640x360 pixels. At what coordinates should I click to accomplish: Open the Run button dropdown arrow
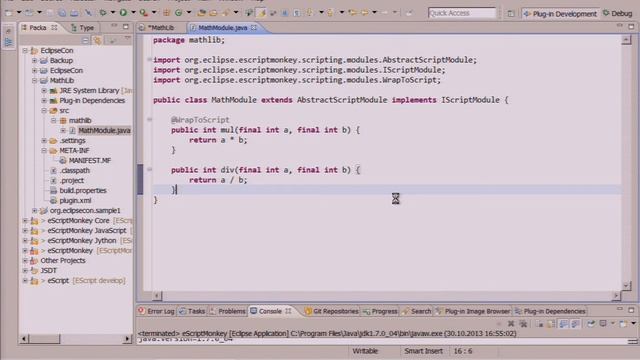133,13
